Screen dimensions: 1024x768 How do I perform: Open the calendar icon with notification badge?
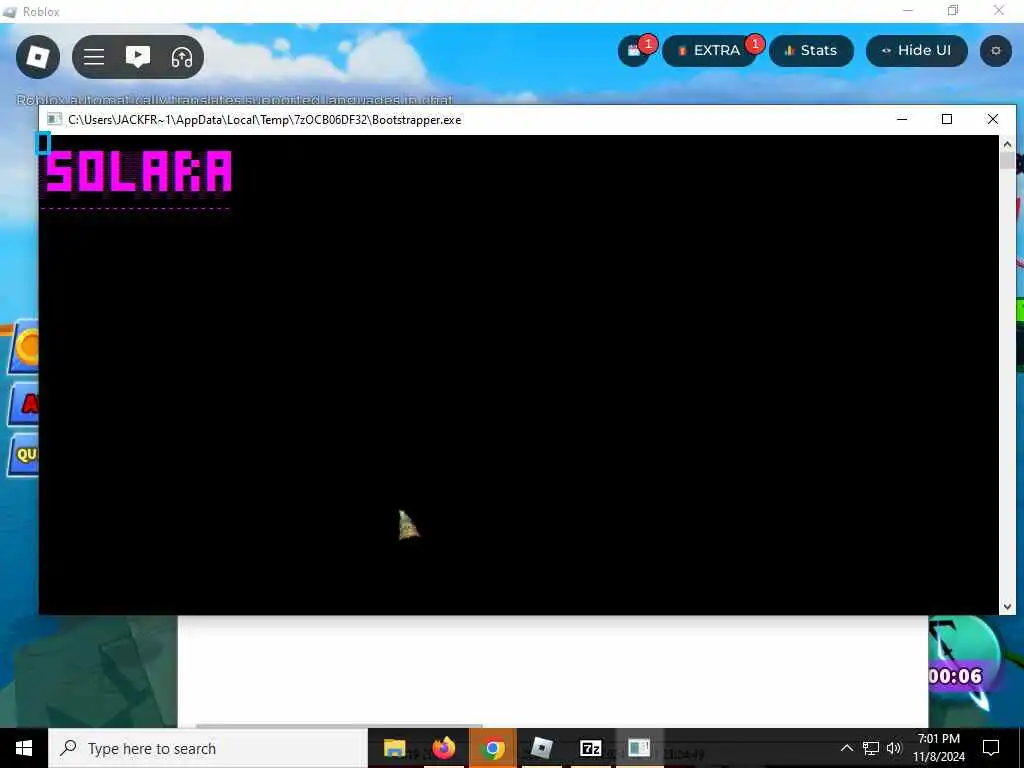634,51
